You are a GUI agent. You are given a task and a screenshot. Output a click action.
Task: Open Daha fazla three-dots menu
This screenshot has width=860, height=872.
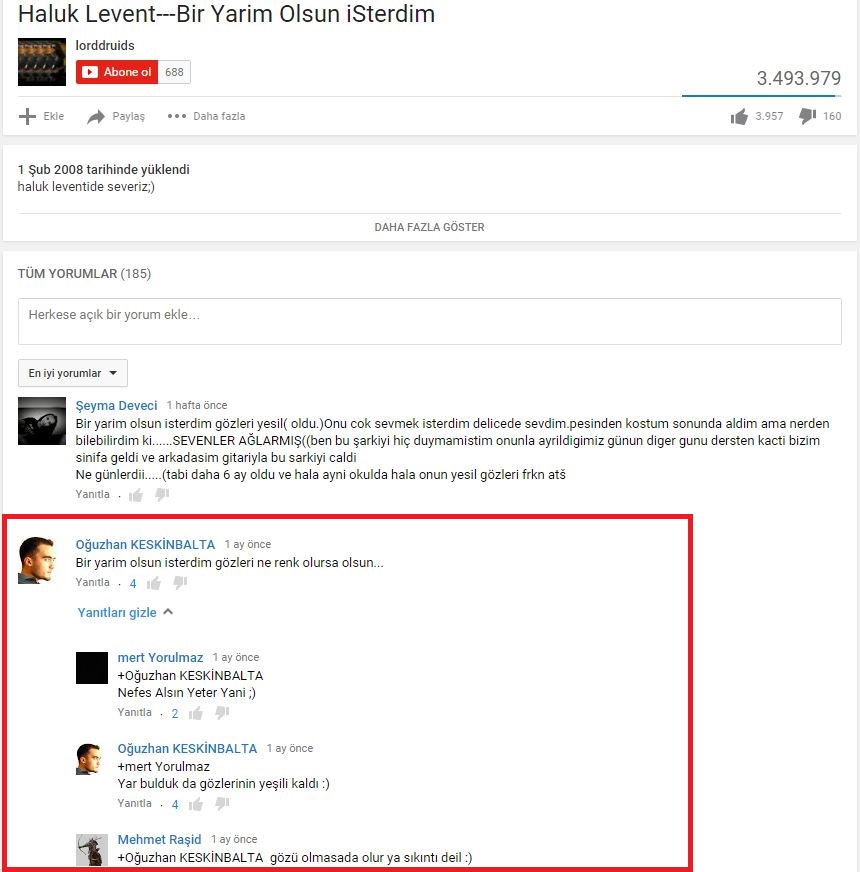coord(177,116)
